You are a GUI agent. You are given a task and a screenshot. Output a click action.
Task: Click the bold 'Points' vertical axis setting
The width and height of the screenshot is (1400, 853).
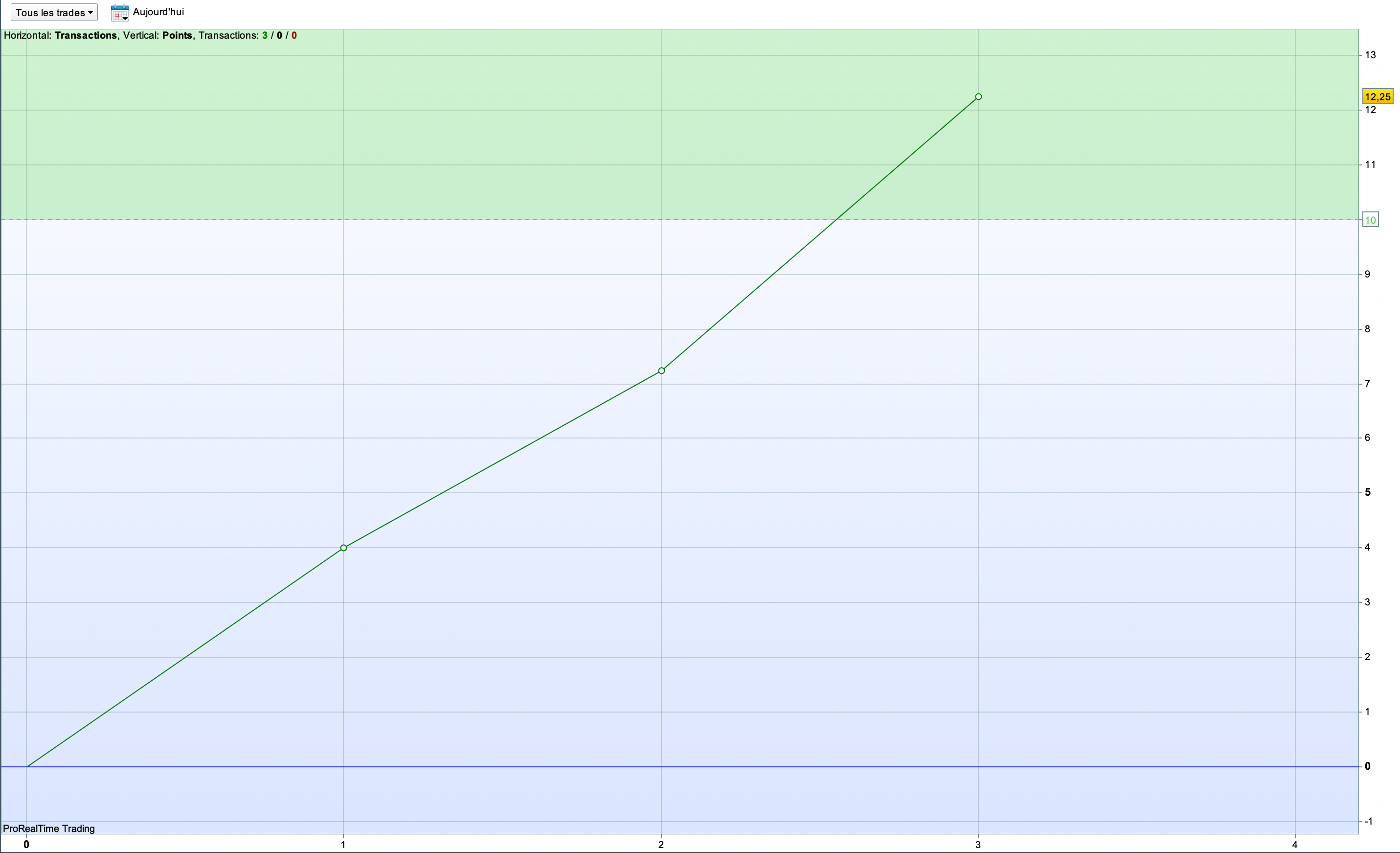tap(177, 35)
